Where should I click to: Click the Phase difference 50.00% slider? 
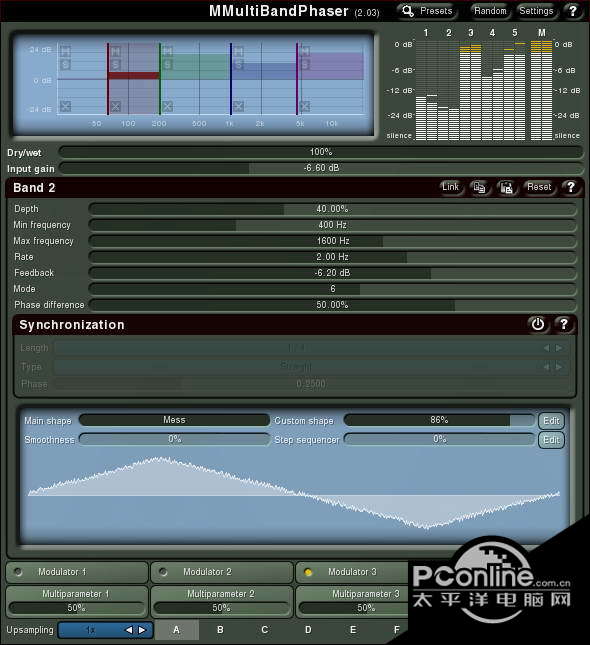tap(332, 305)
